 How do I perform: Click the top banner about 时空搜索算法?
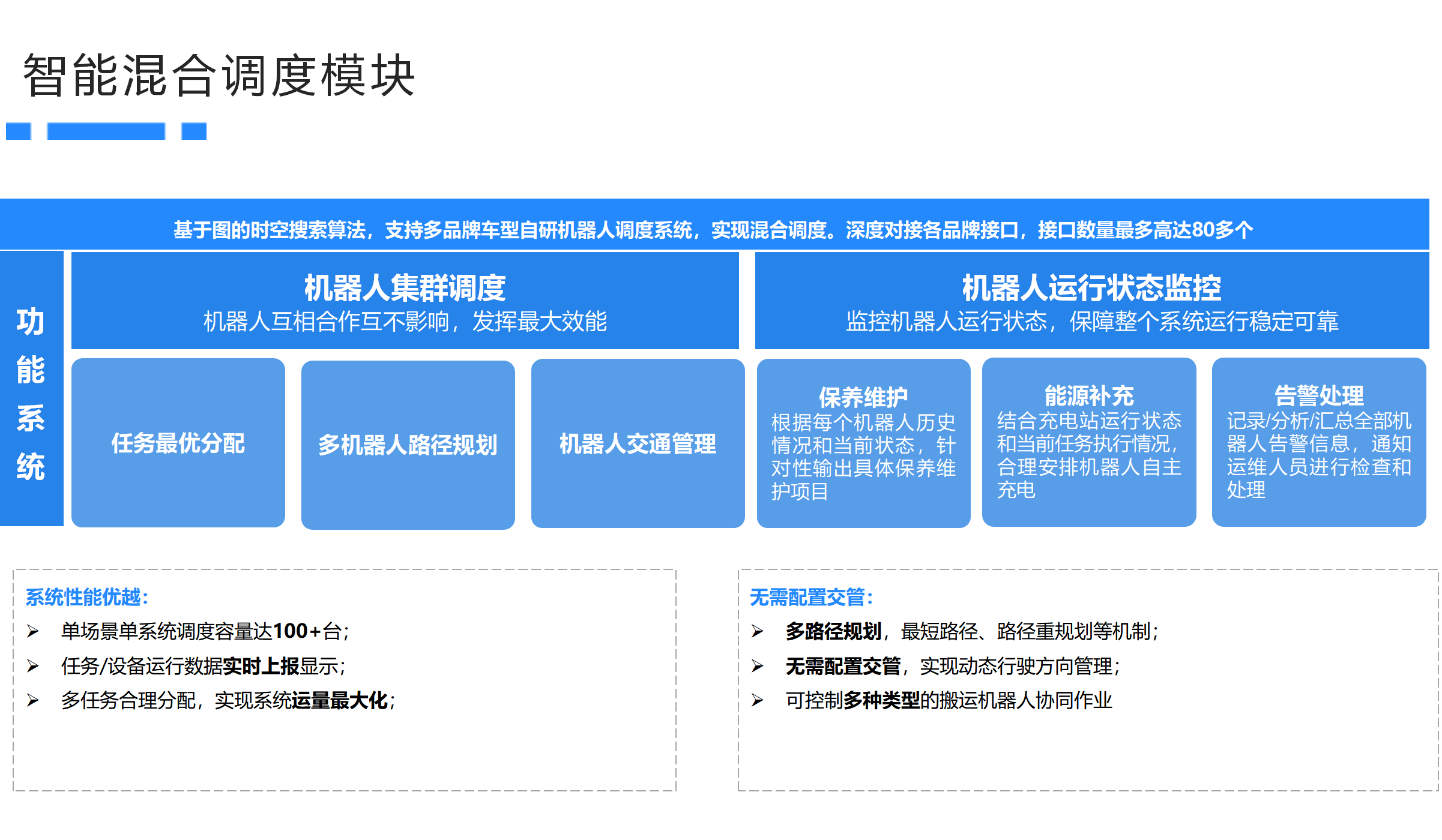[713, 229]
